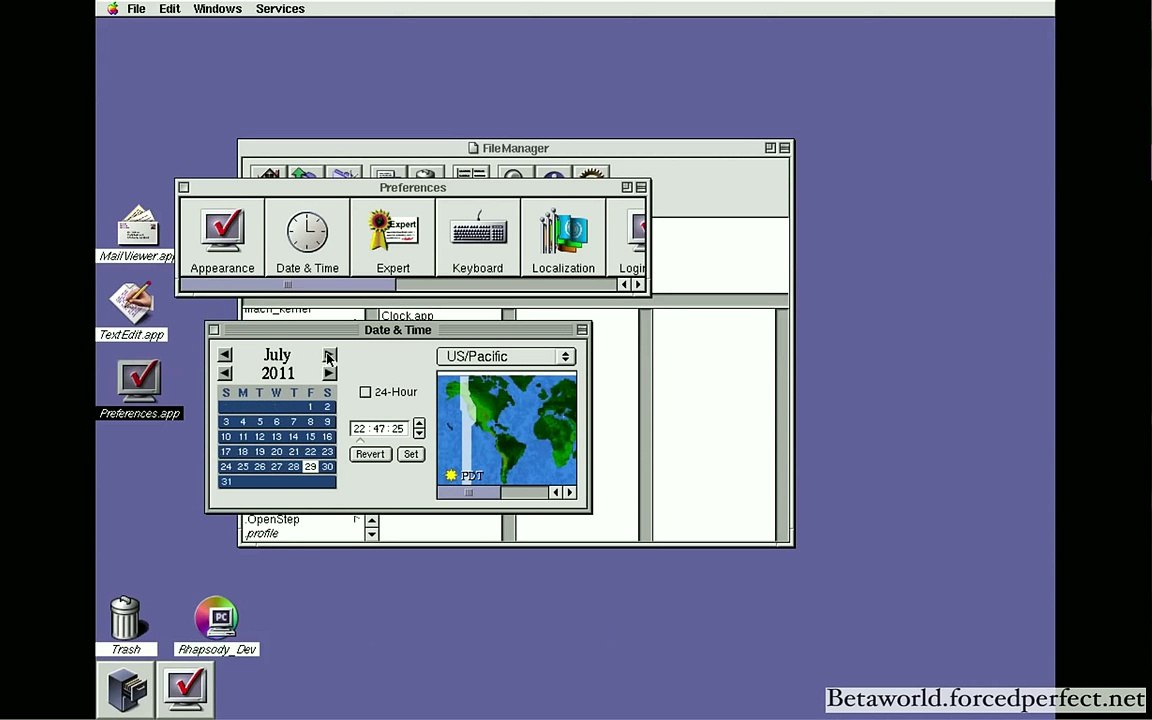The image size is (1152, 720).
Task: Select OpenStep in FileManager list
Action: click(273, 519)
